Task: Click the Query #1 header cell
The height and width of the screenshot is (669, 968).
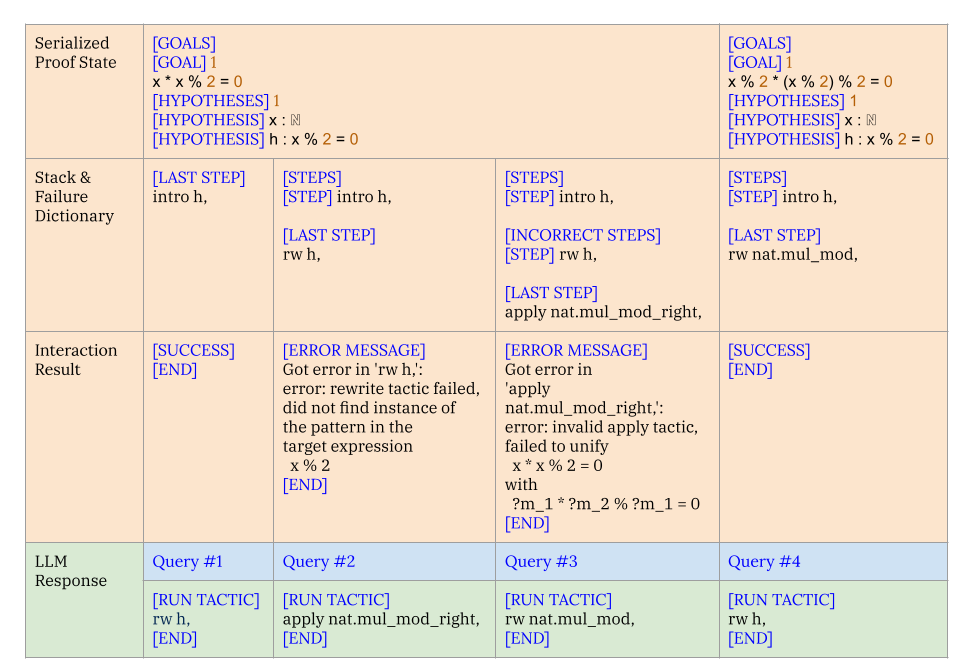Action: pos(188,562)
